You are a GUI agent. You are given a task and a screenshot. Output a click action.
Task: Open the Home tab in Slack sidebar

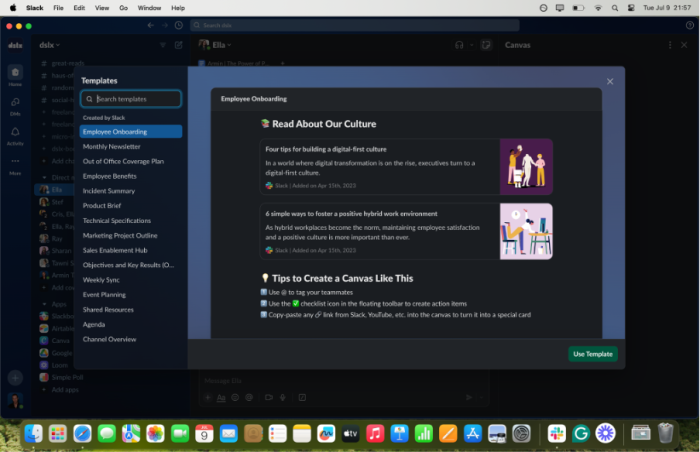pyautogui.click(x=15, y=75)
